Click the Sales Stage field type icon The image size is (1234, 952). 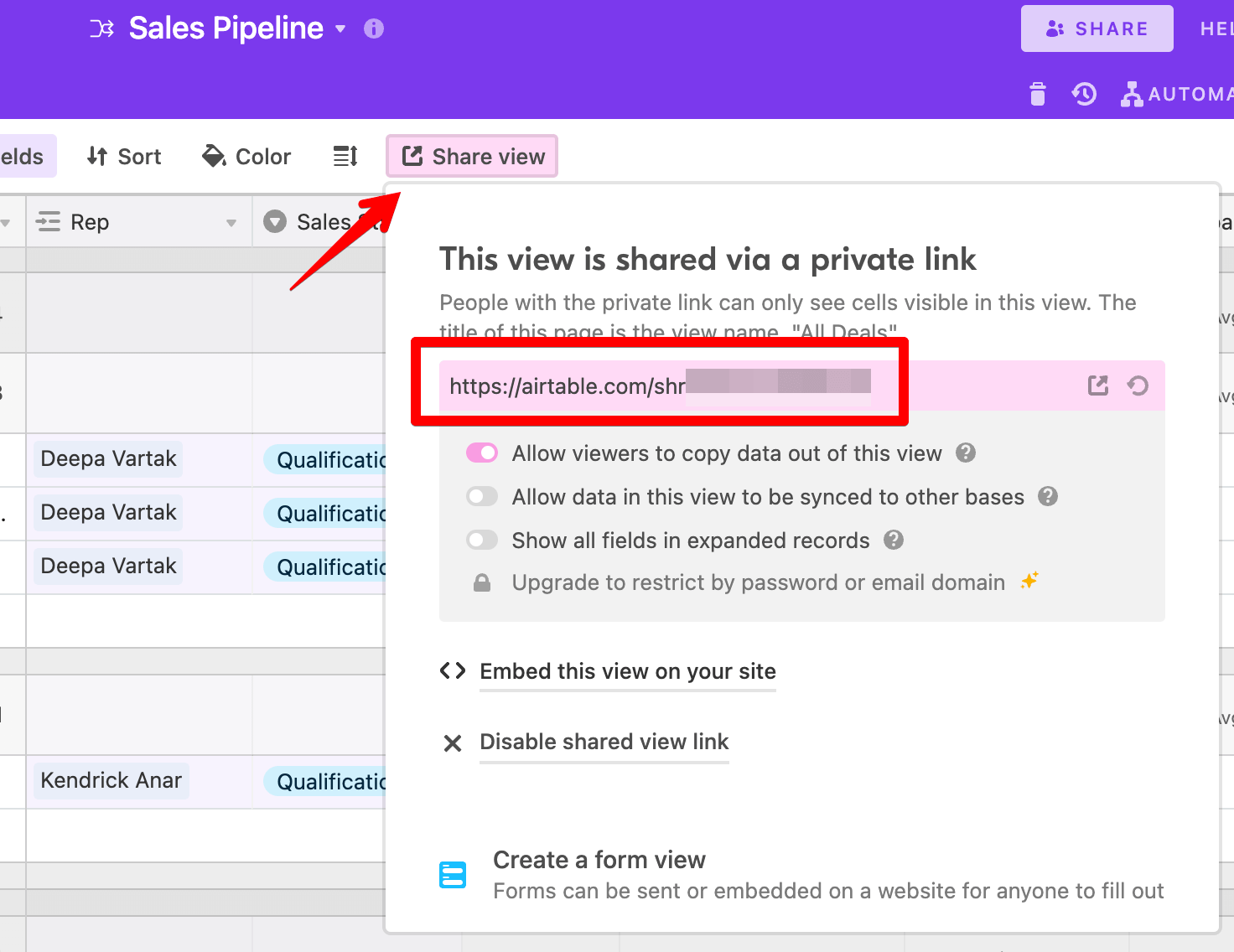point(275,222)
